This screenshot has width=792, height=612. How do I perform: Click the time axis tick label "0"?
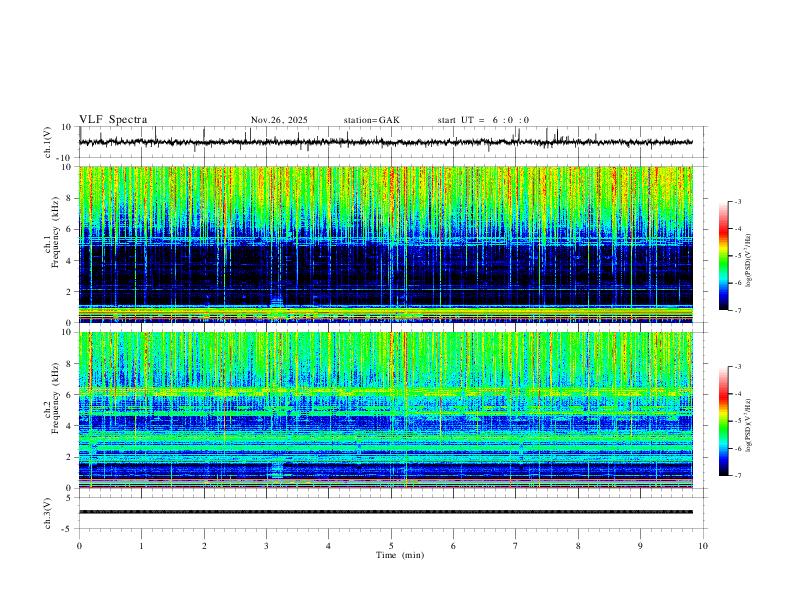click(x=79, y=546)
